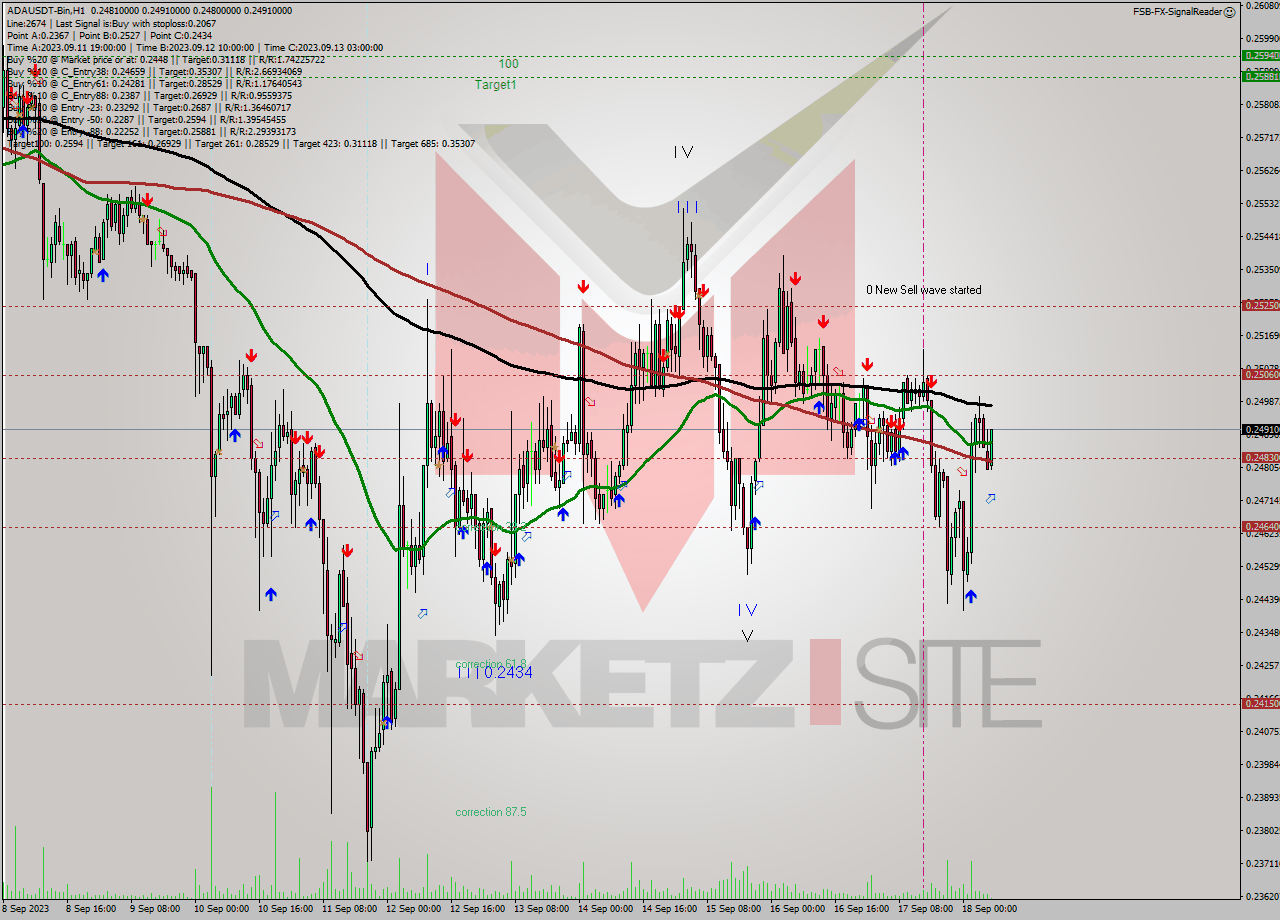Click the '9 Sep 08:00' time axis label

click(x=156, y=909)
